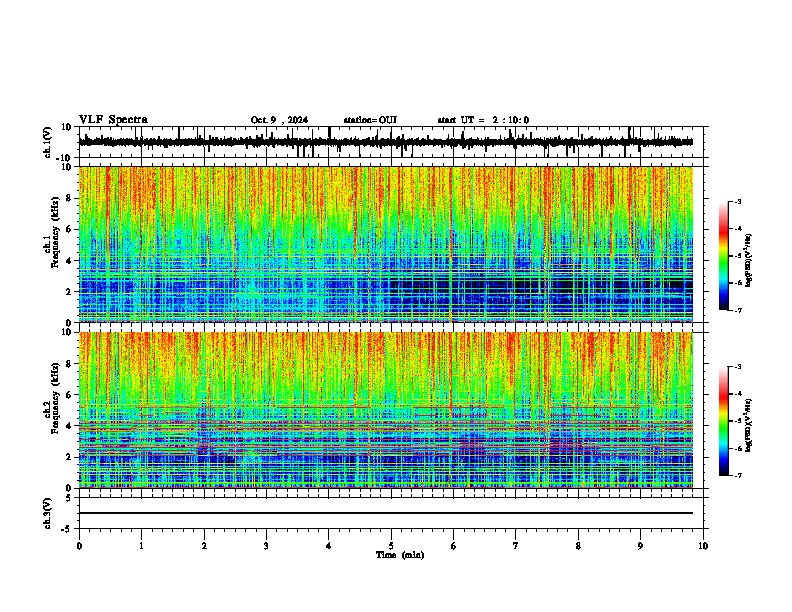Click the ch.1 voltage waveform trace
Viewport: 792px width, 612px height.
coord(386,142)
